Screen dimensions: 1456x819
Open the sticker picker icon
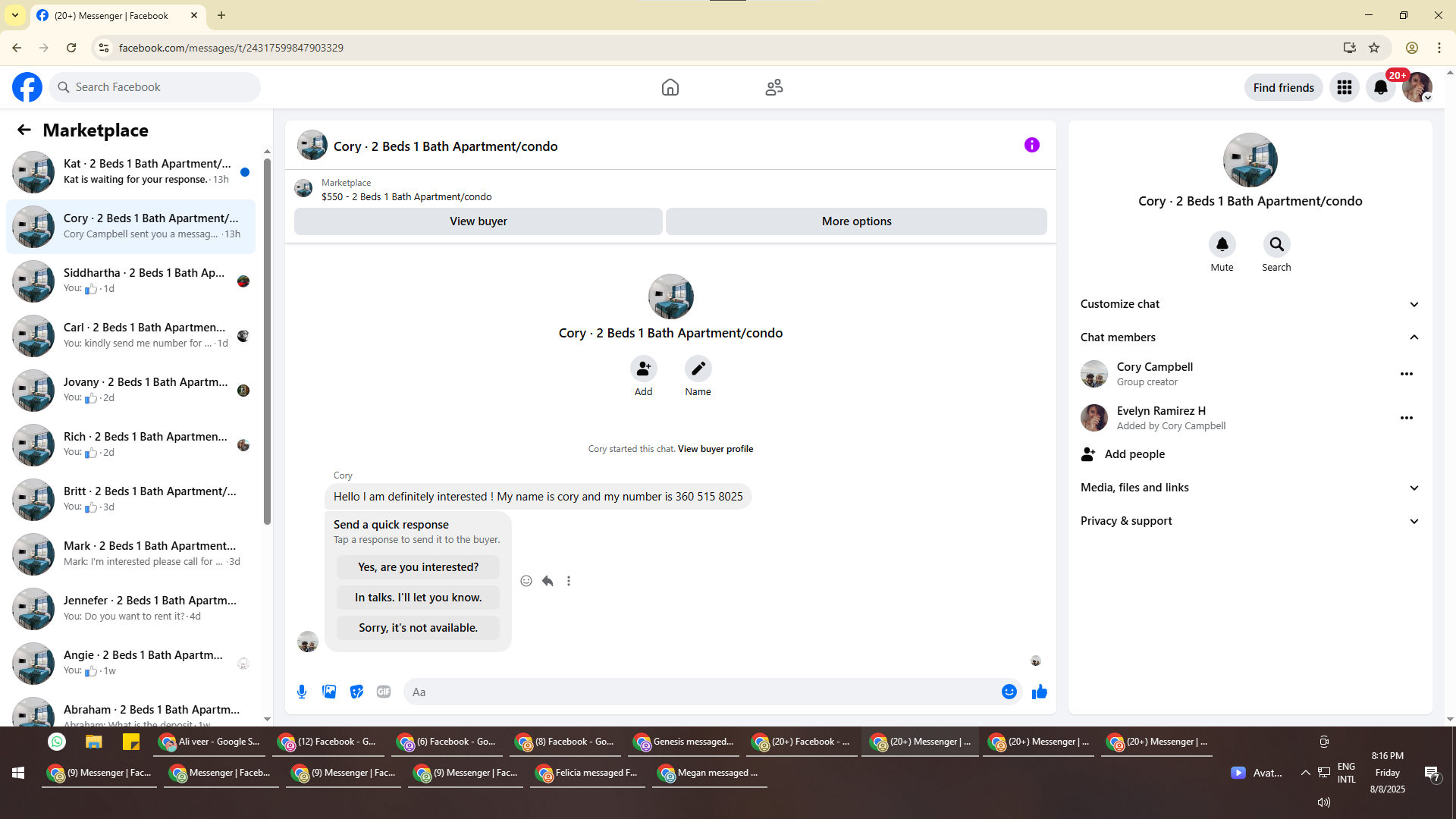[356, 692]
